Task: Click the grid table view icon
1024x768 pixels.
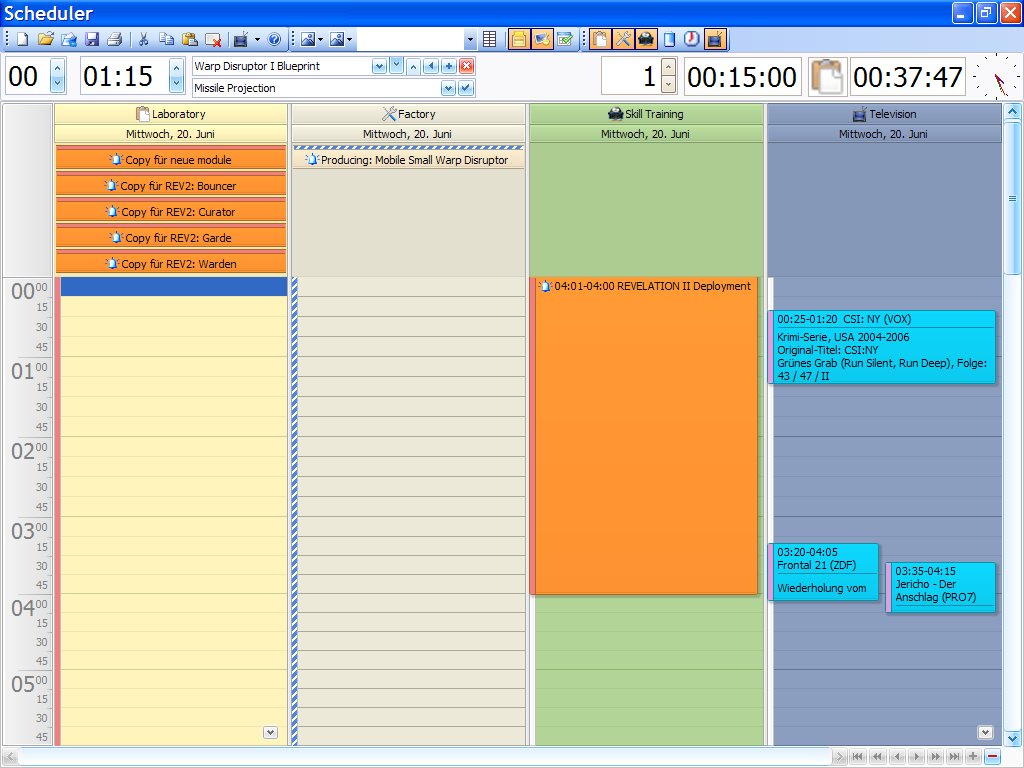Action: (x=489, y=40)
